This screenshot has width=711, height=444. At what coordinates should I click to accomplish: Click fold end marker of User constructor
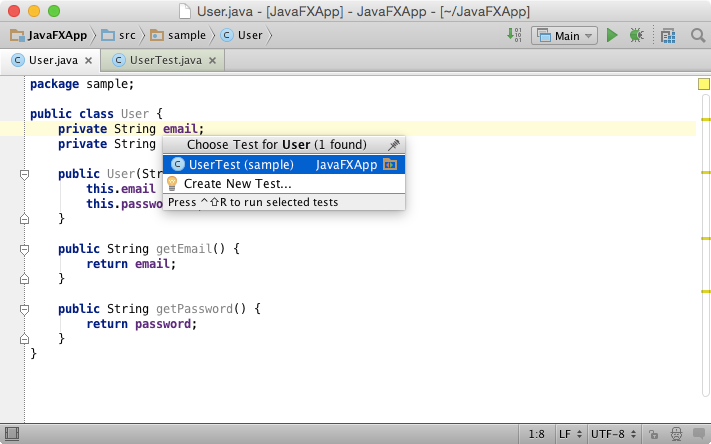24,219
